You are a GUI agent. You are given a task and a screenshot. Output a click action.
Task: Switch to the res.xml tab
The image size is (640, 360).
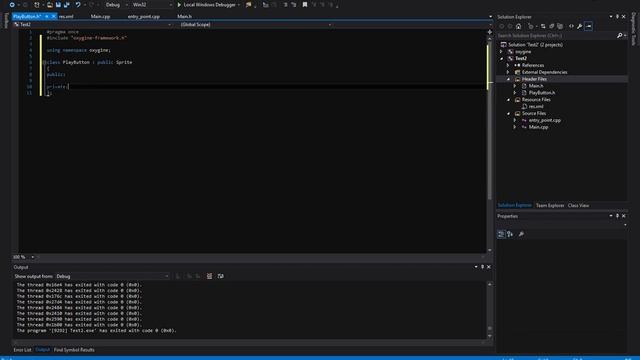tap(66, 16)
